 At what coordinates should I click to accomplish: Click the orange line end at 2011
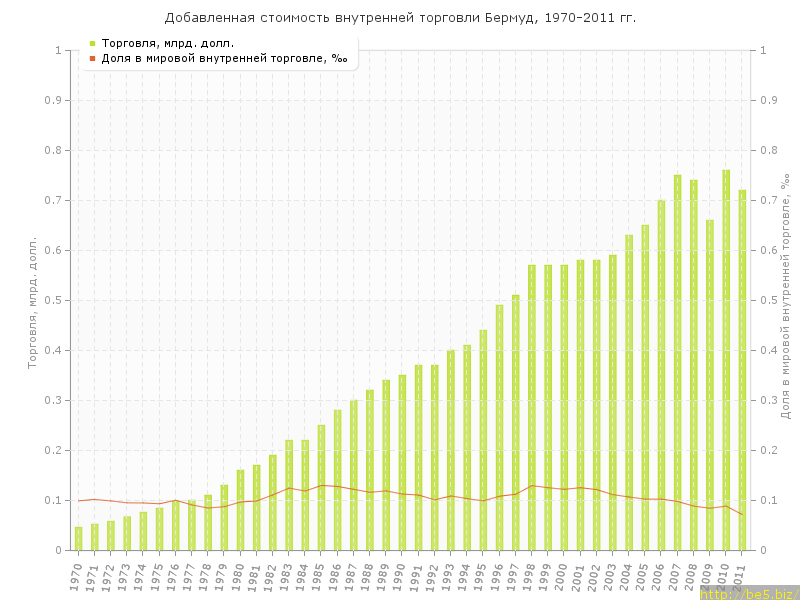742,514
